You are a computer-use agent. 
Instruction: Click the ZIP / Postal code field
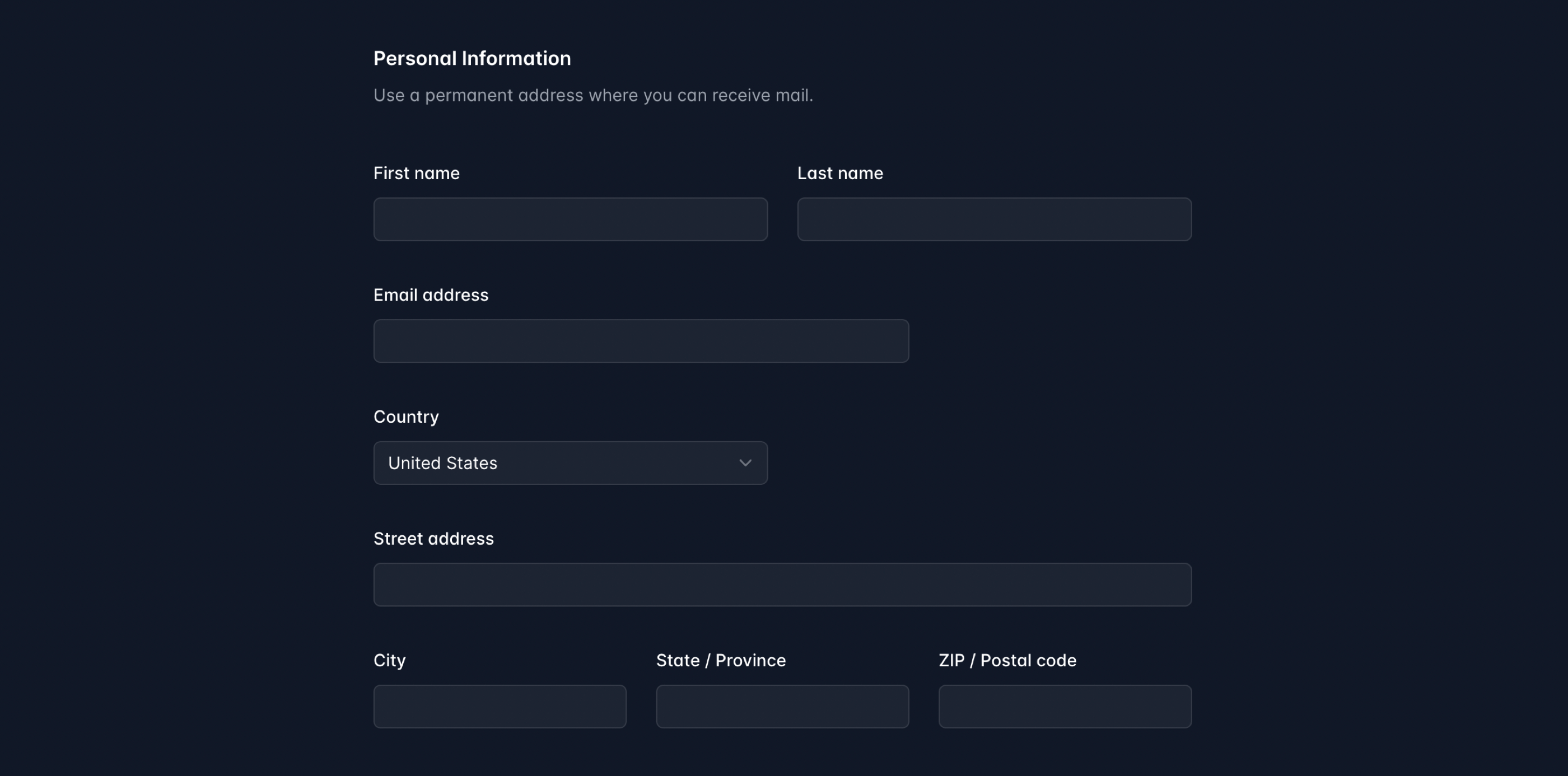[1065, 707]
